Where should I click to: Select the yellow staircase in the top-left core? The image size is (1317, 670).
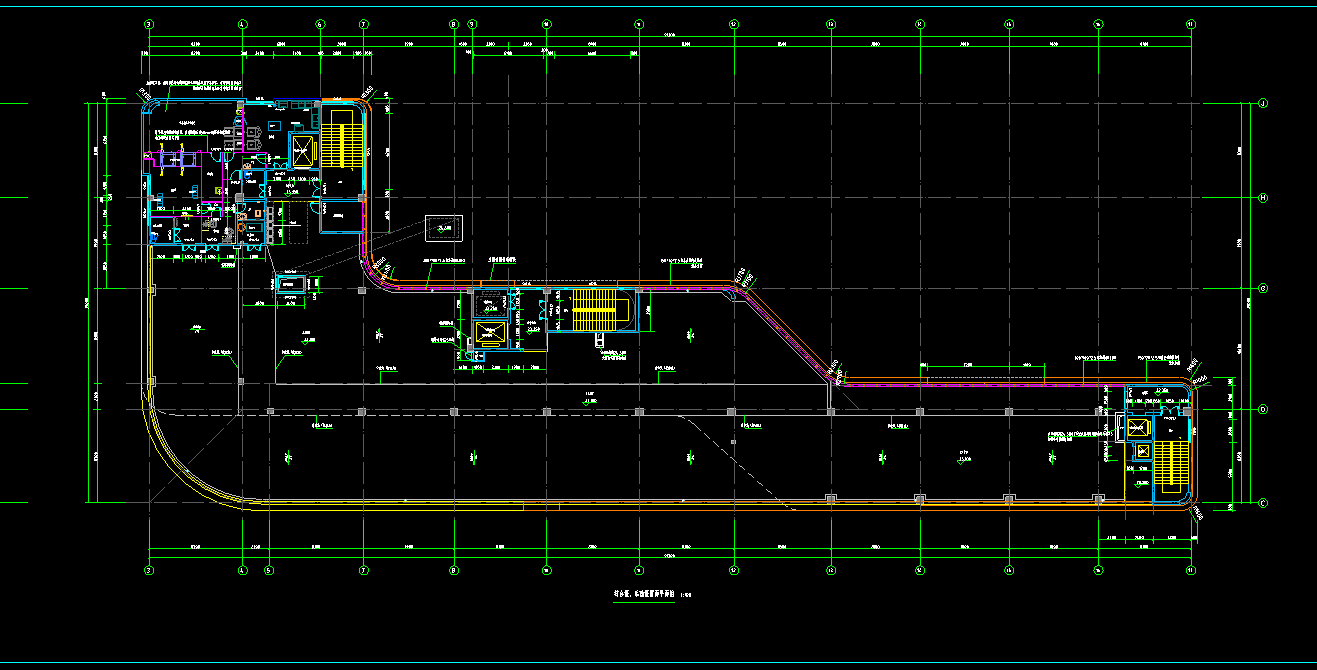point(337,138)
